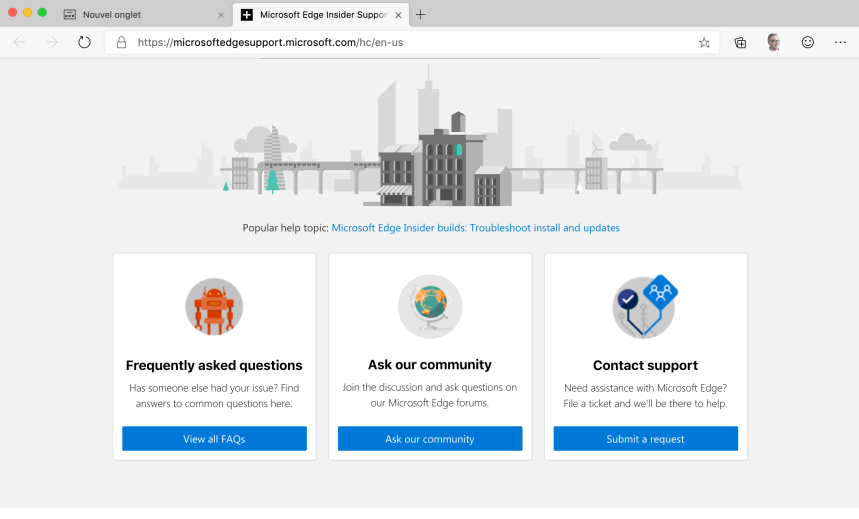Select the Microsoft Edge Insider Support tab

[315, 15]
